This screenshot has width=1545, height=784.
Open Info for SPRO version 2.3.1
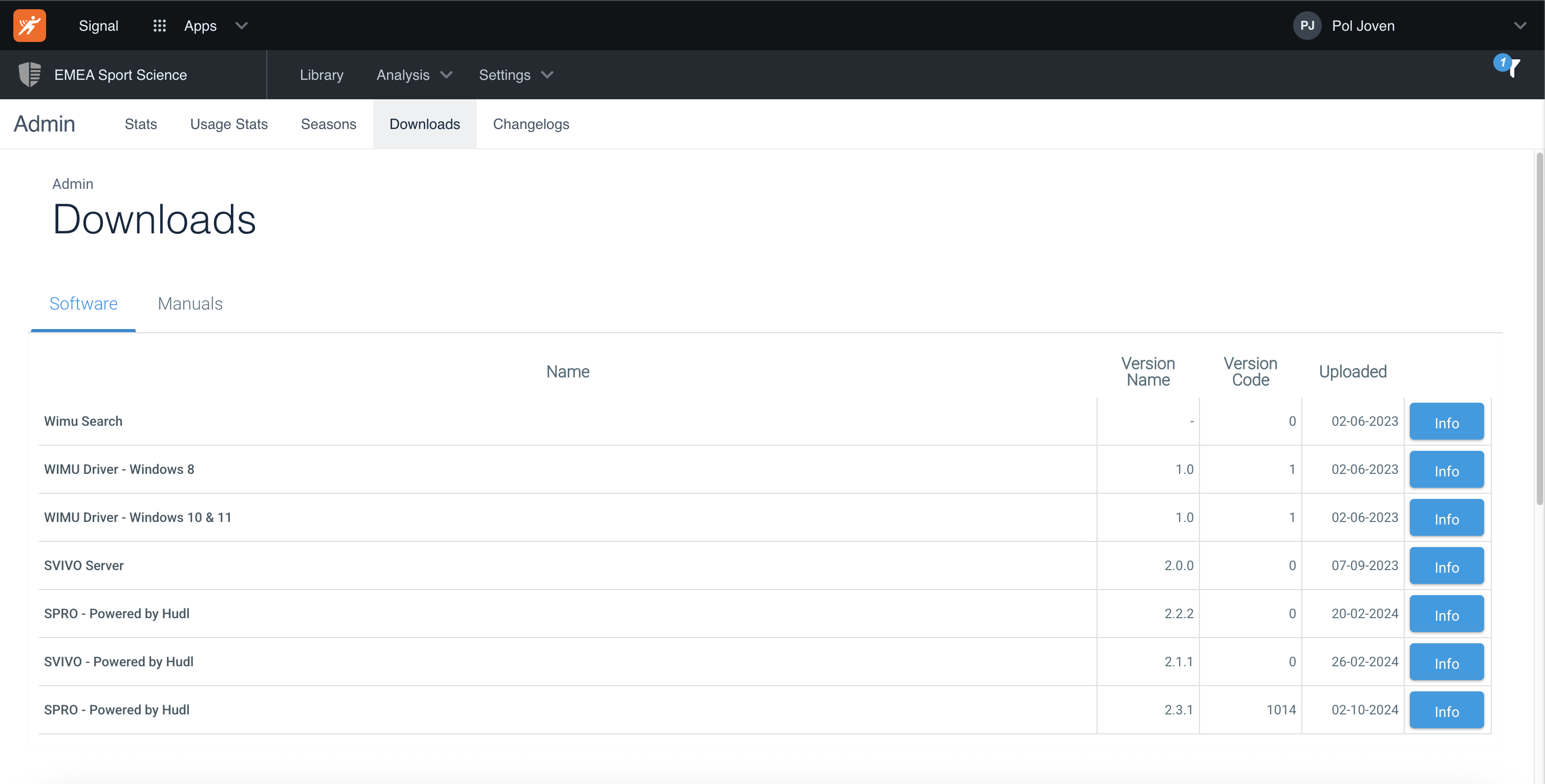coord(1446,711)
